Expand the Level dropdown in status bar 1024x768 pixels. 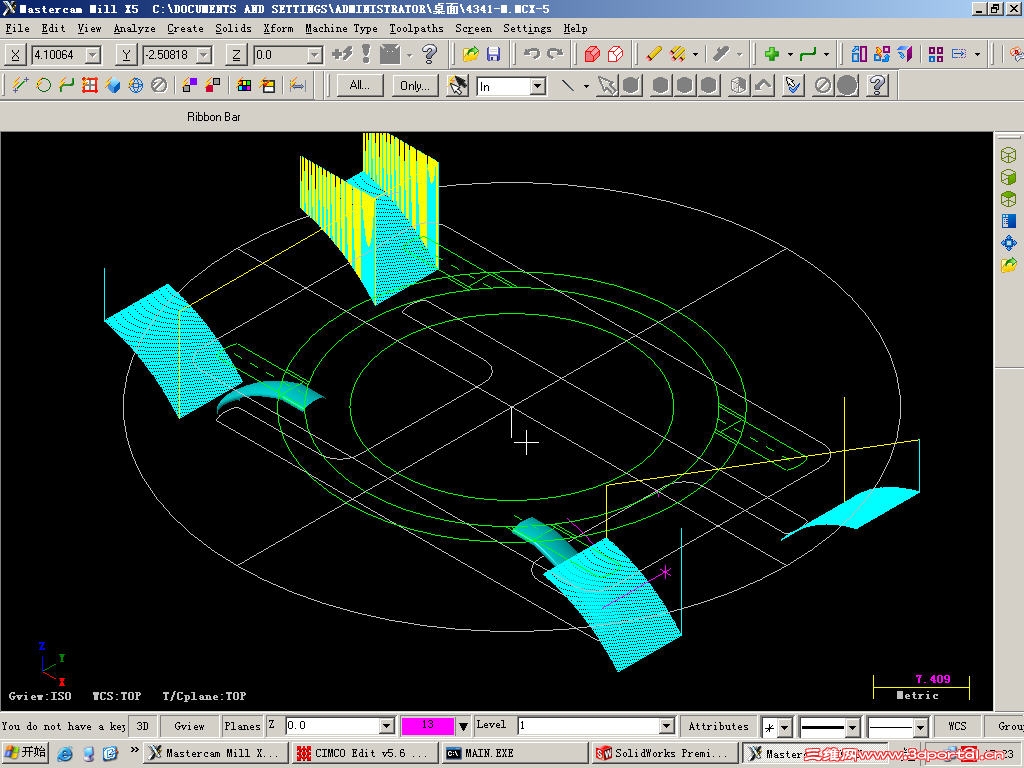[666, 726]
